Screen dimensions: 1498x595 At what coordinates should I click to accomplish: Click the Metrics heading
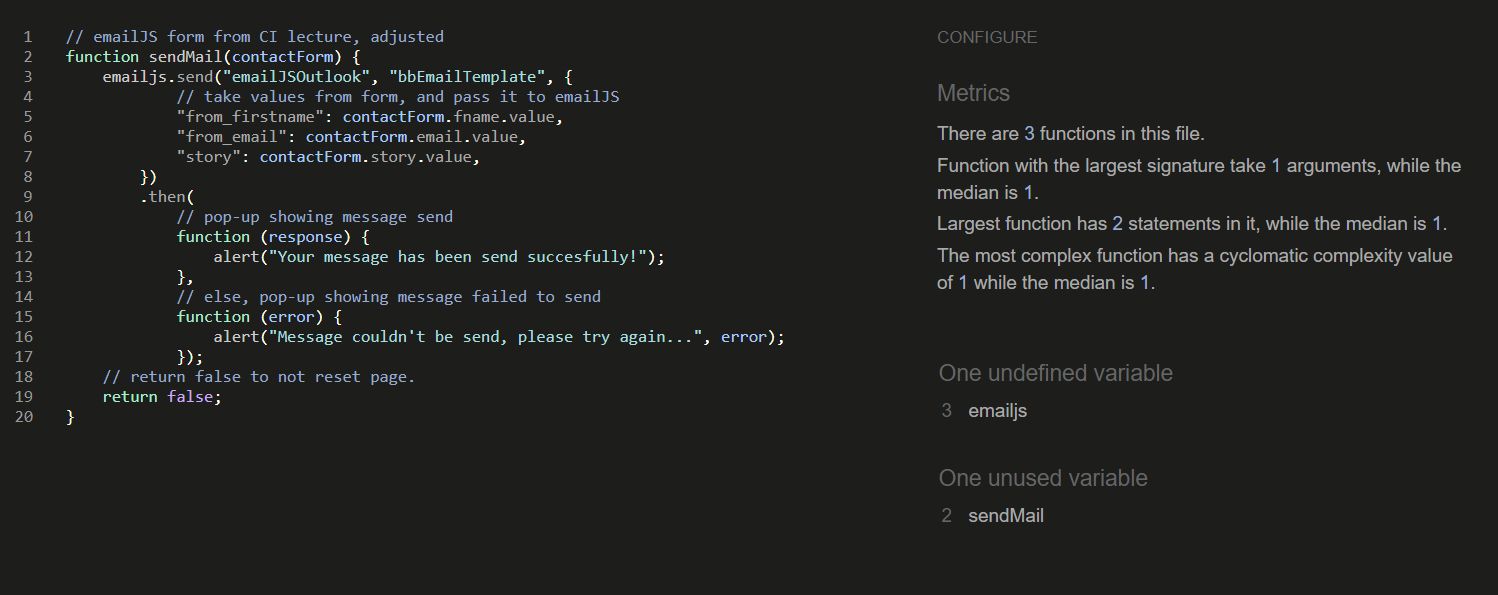click(973, 93)
